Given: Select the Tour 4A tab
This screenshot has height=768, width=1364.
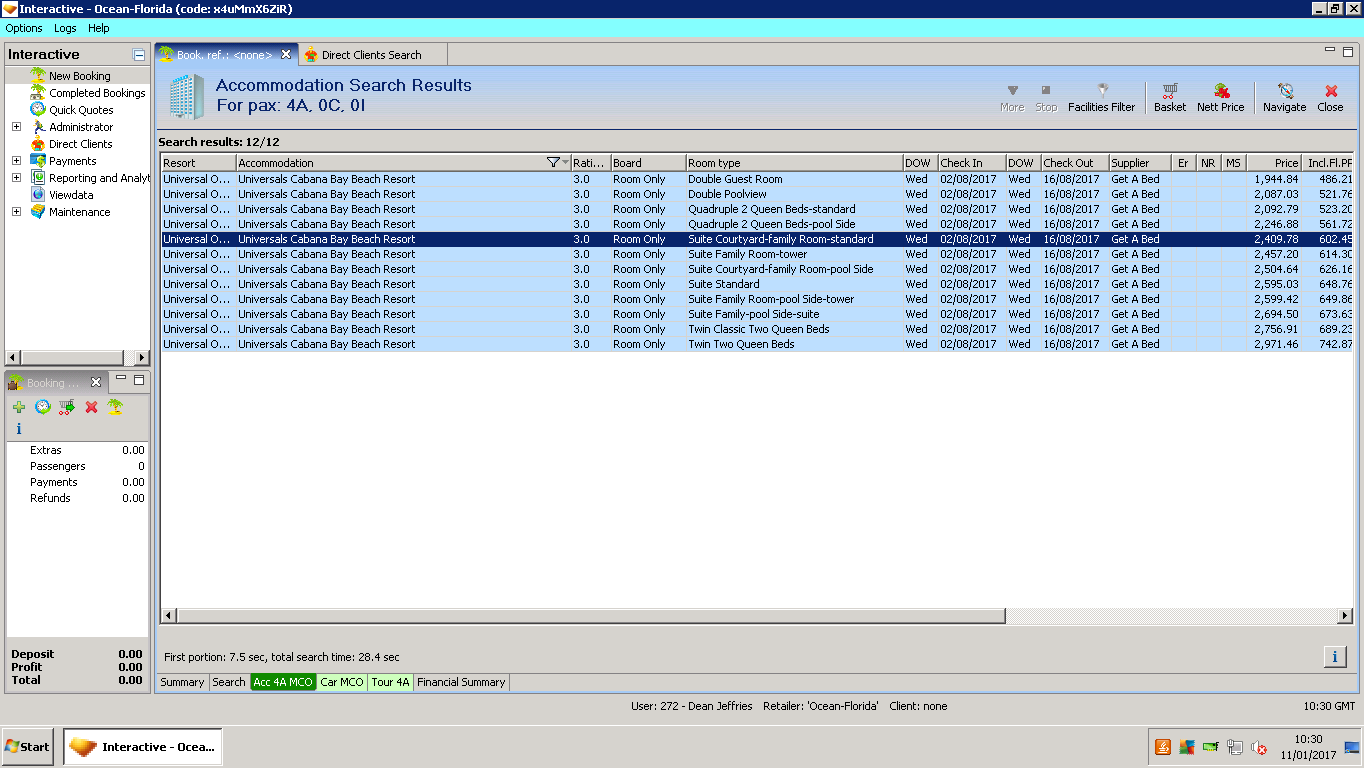Looking at the screenshot, I should [391, 682].
